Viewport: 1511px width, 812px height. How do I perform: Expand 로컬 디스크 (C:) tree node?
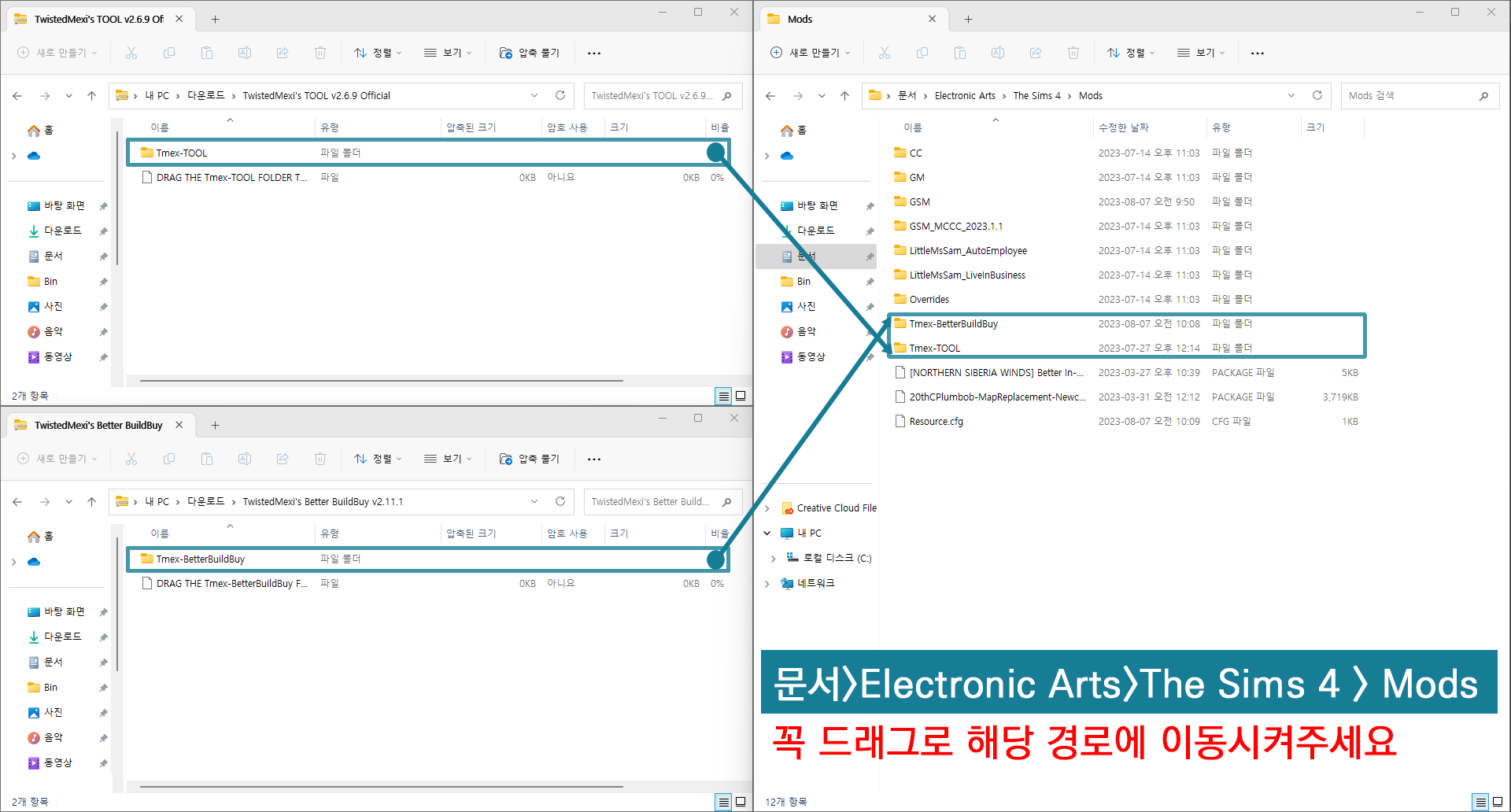(774, 558)
